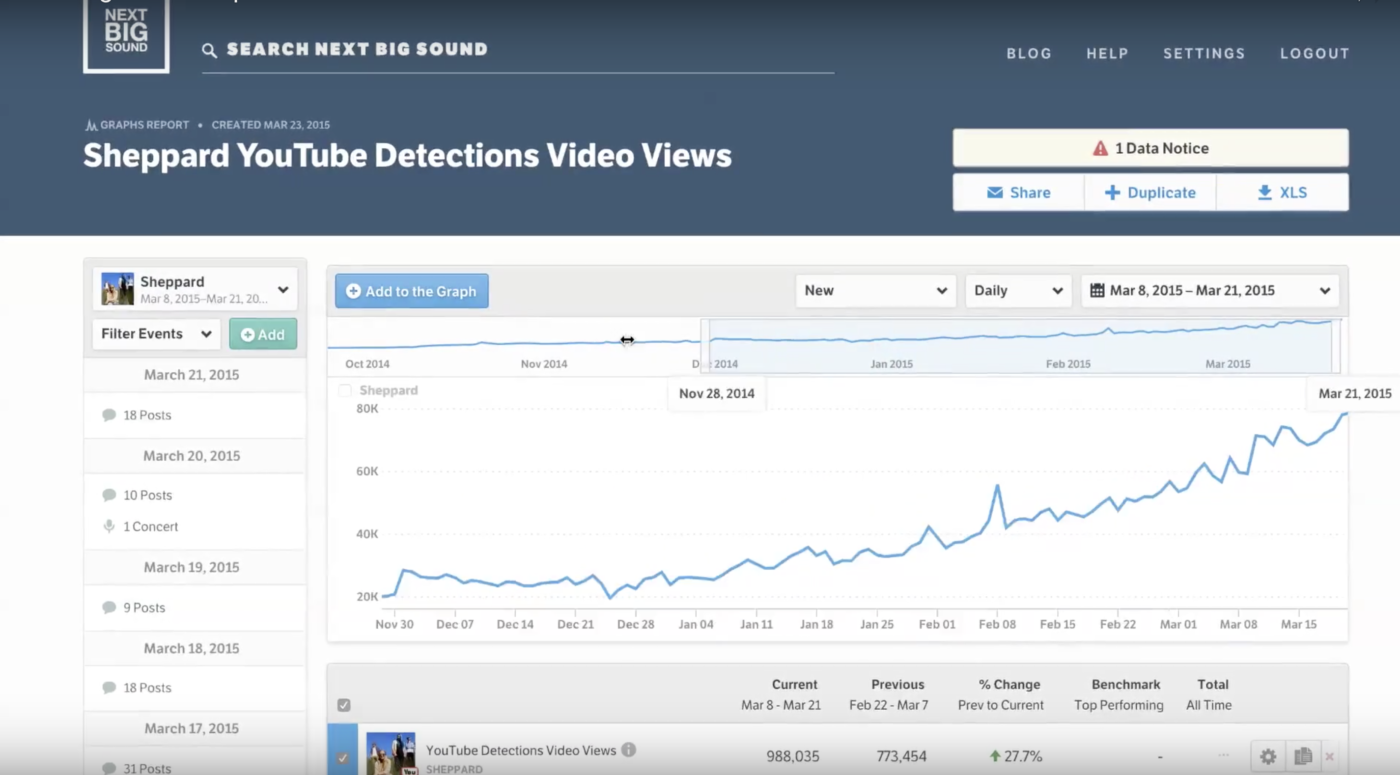The image size is (1400, 775).
Task: Toggle the Sheppard legend checkbox on graph
Action: [345, 391]
